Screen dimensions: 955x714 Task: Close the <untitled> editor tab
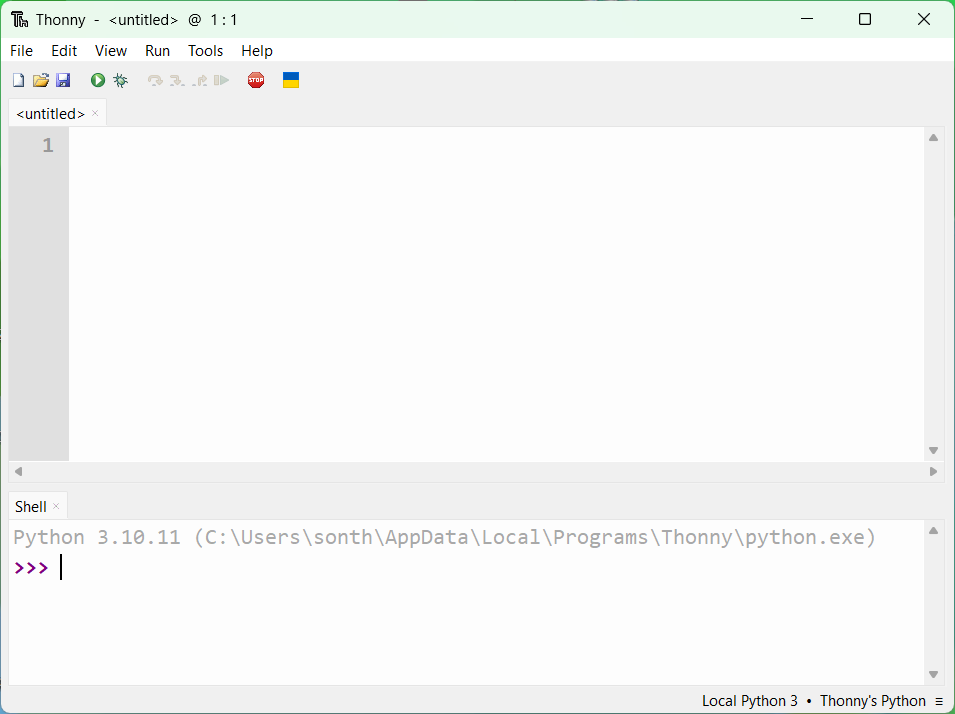[x=95, y=113]
